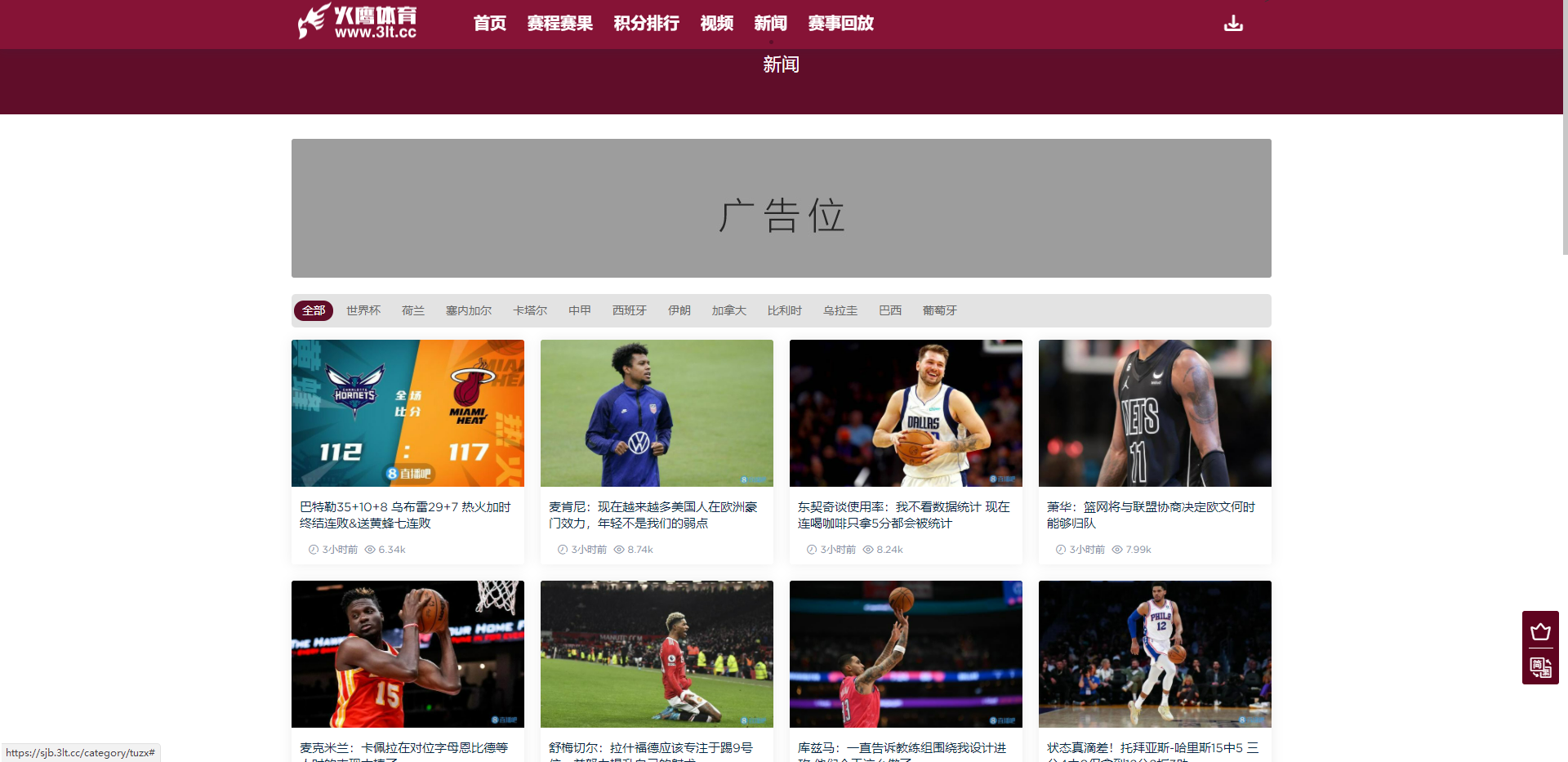Screen dimensions: 1568x762
Task: Select the 葡萄牙 category filter
Action: pos(940,310)
